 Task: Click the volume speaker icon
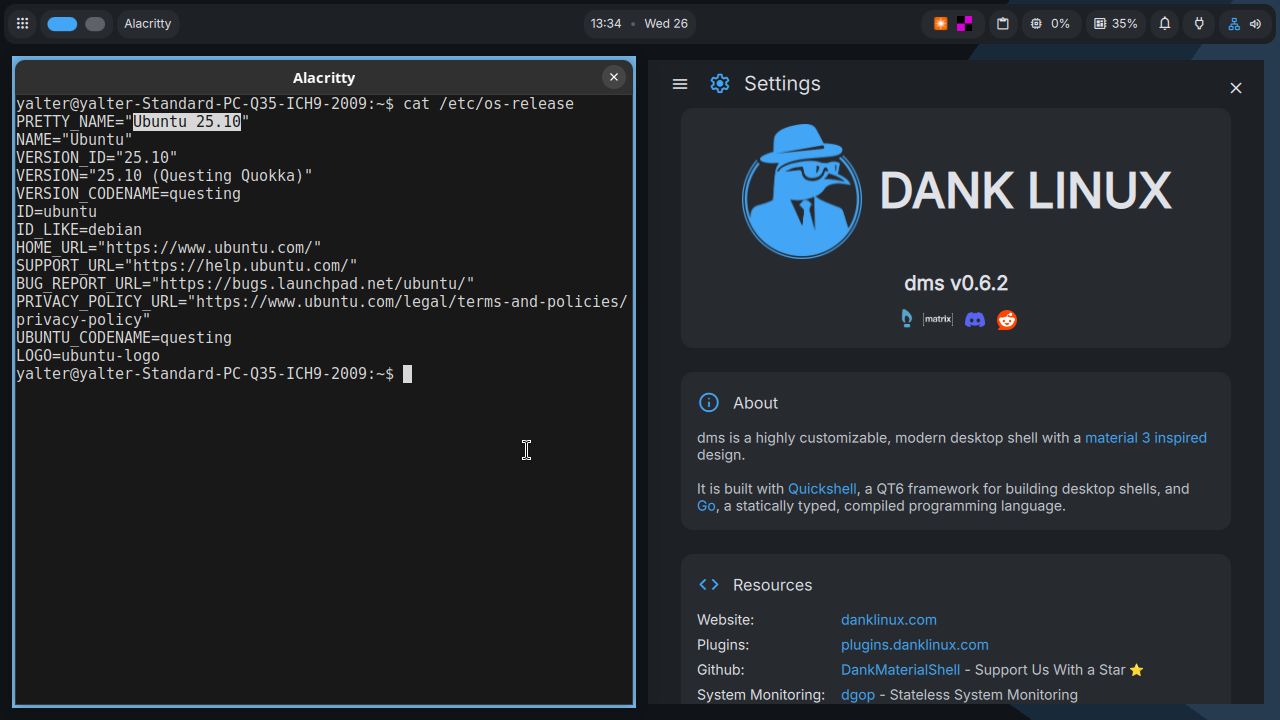(x=1257, y=23)
